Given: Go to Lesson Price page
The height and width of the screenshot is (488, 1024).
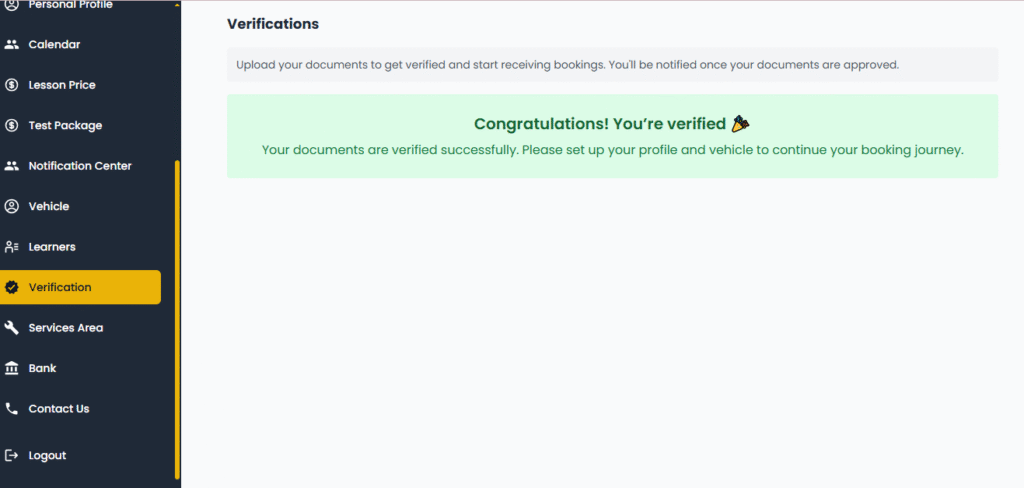Looking at the screenshot, I should pyautogui.click(x=62, y=85).
